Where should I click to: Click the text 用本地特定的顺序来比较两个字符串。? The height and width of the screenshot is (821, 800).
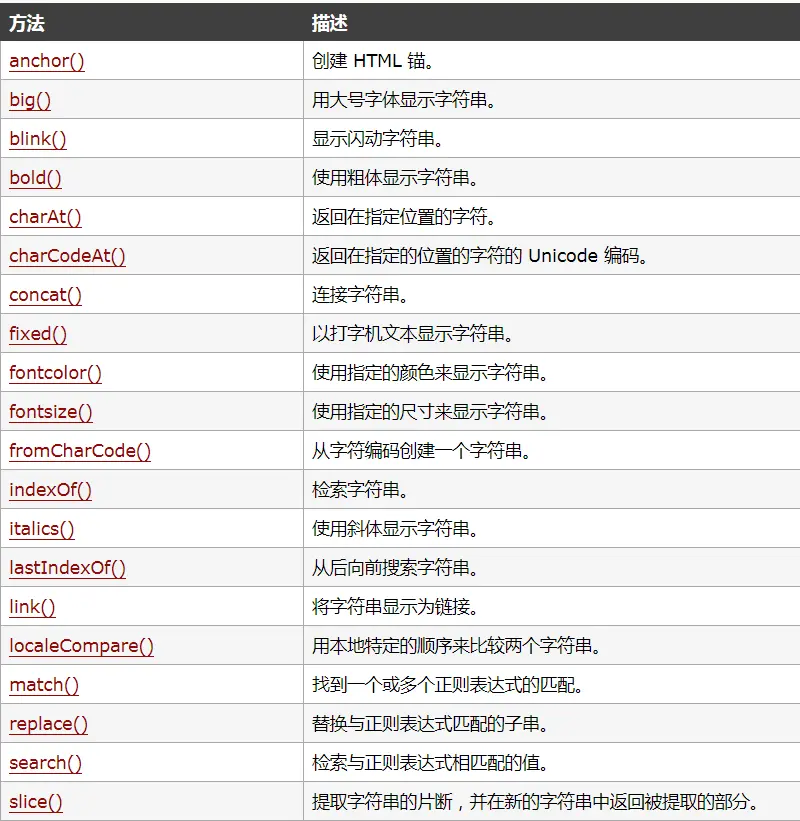(456, 646)
